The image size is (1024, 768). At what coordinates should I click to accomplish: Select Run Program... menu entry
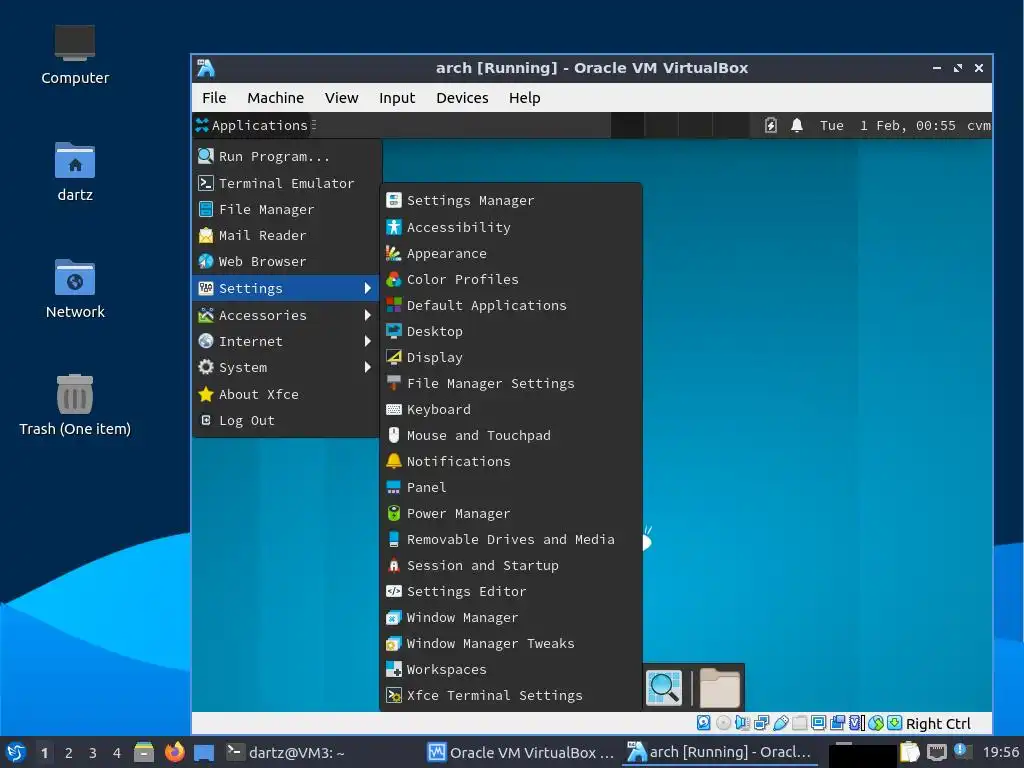[286, 157]
